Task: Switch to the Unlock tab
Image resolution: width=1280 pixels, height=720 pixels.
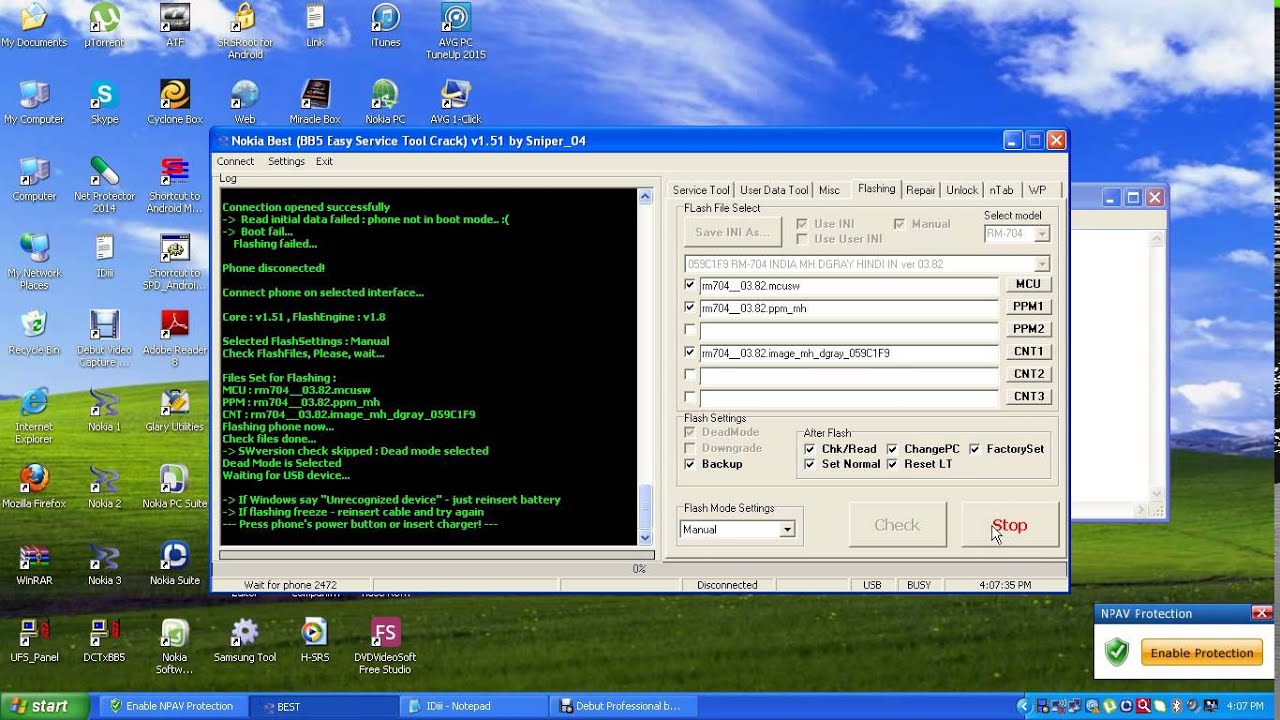Action: pos(962,190)
